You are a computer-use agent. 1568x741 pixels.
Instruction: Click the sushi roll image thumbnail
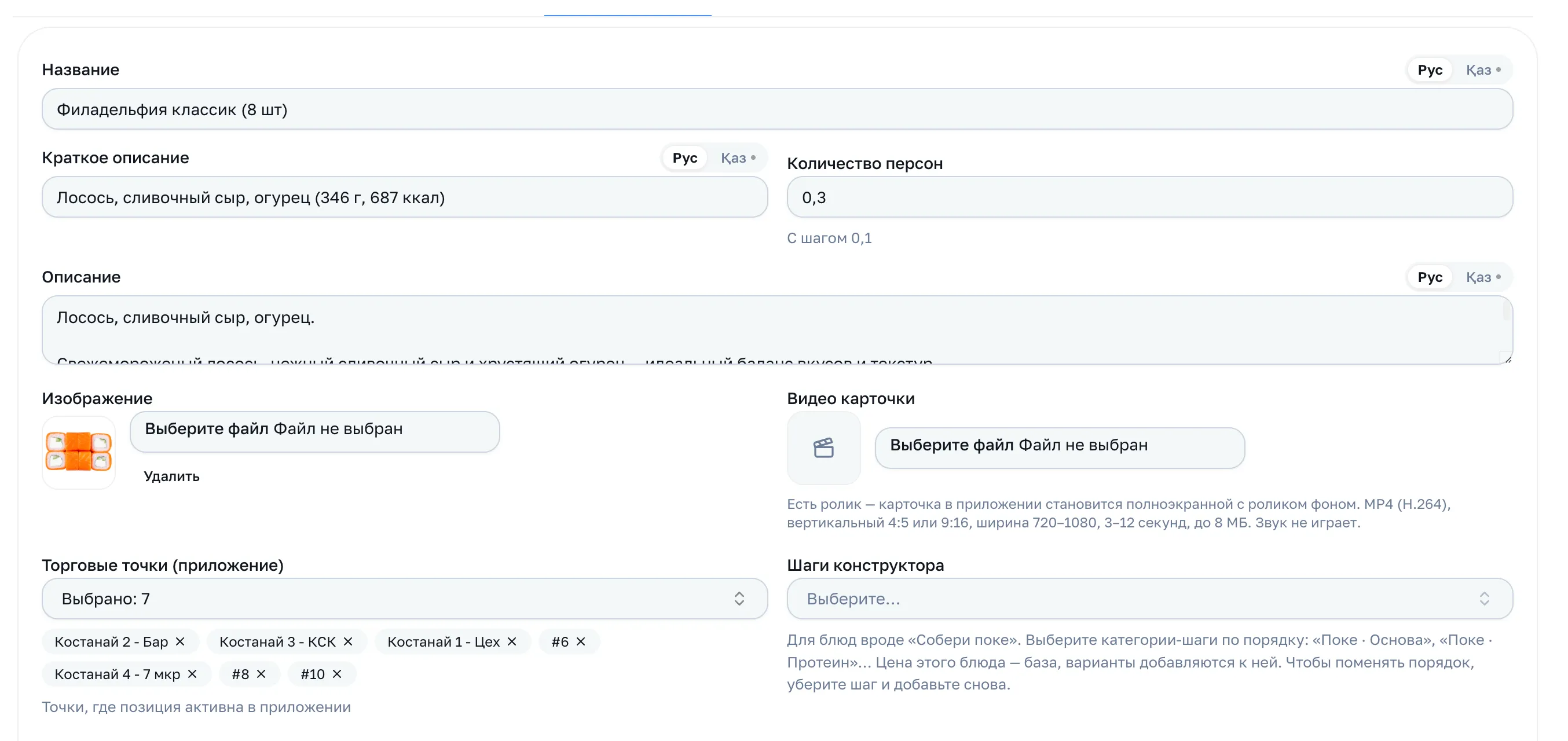(79, 452)
